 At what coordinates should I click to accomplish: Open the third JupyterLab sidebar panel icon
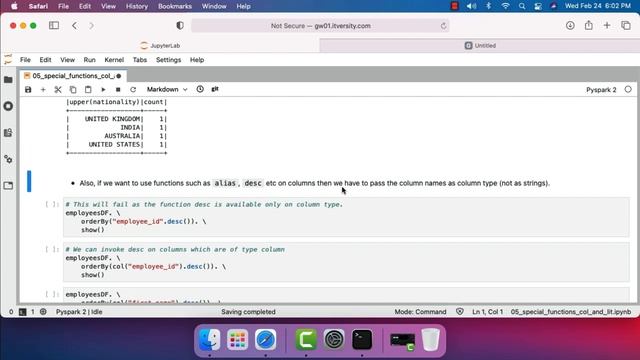(8, 133)
